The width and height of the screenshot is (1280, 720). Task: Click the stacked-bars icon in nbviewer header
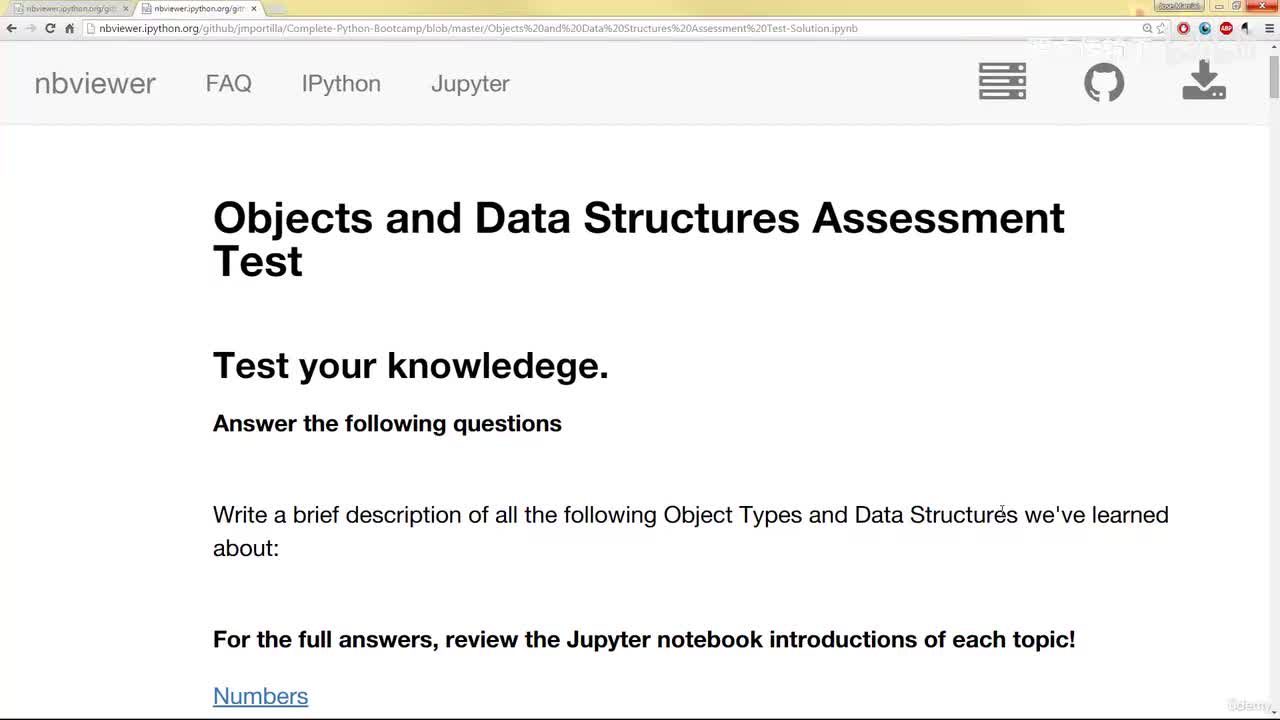pyautogui.click(x=1002, y=82)
